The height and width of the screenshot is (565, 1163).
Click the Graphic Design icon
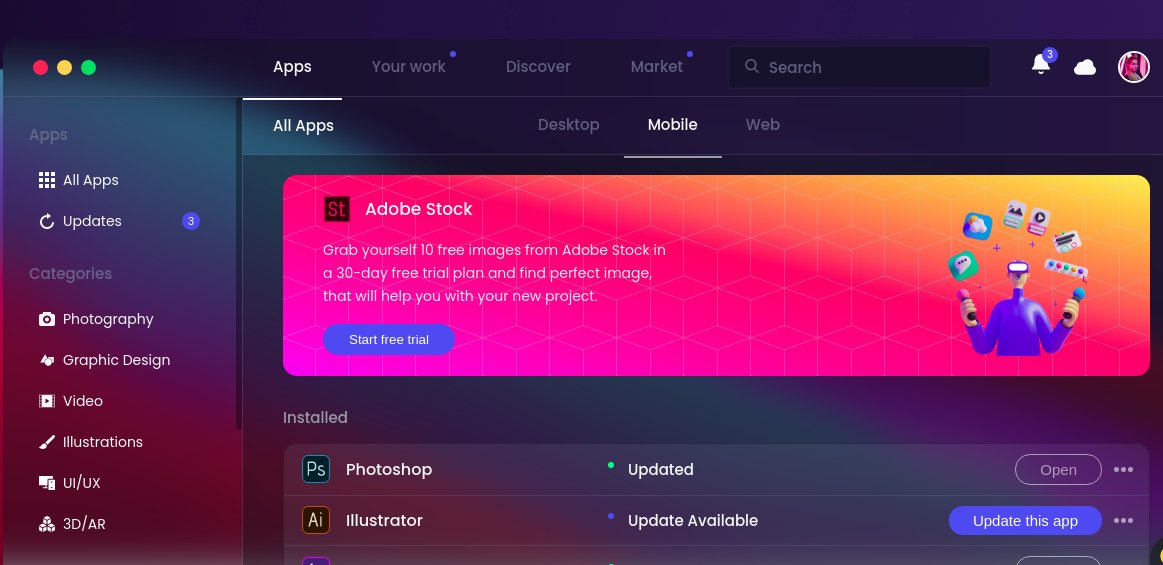[x=47, y=360]
